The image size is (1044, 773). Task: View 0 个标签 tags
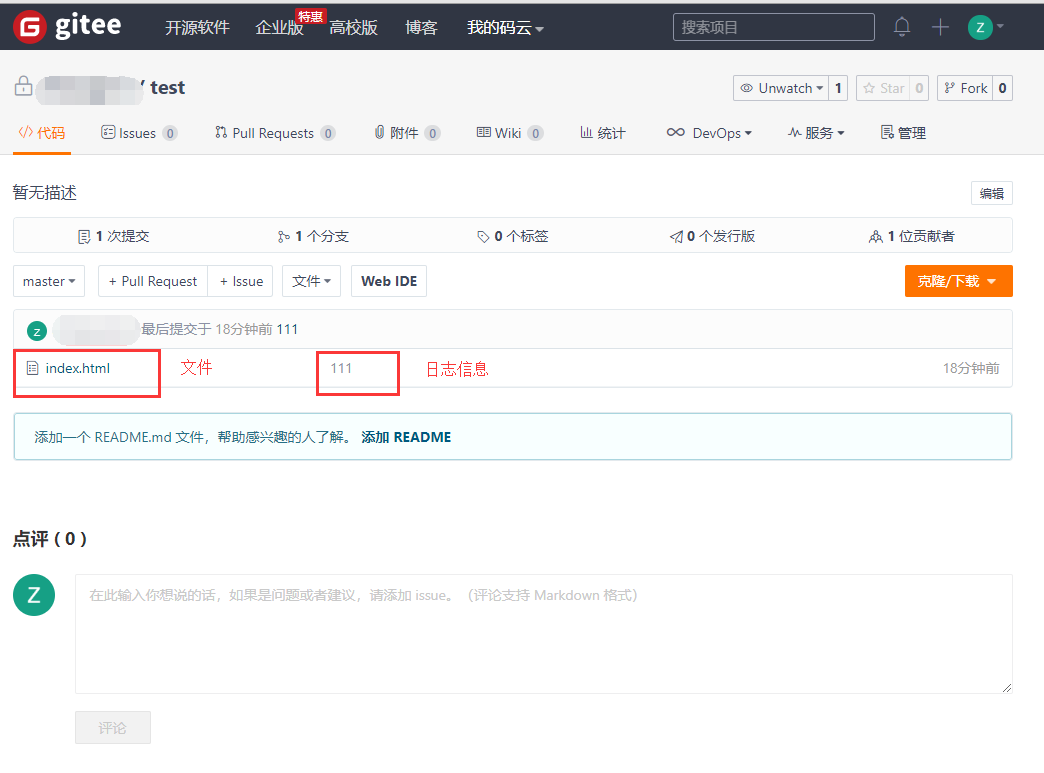513,236
